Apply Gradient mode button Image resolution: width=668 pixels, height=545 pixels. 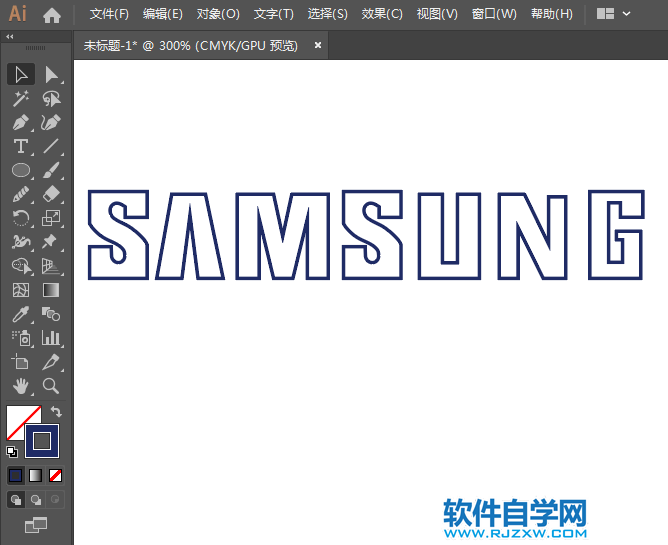pyautogui.click(x=35, y=476)
